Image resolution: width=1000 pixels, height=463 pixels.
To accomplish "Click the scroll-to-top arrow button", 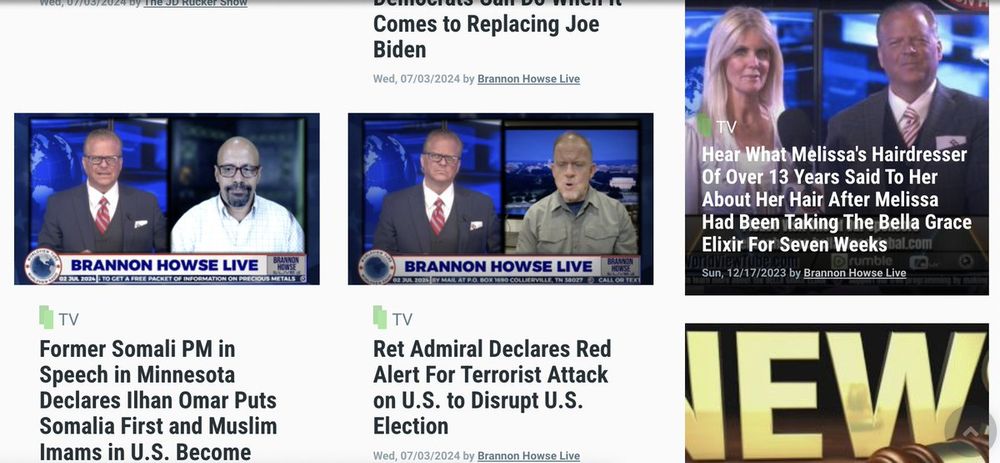I will [x=970, y=429].
